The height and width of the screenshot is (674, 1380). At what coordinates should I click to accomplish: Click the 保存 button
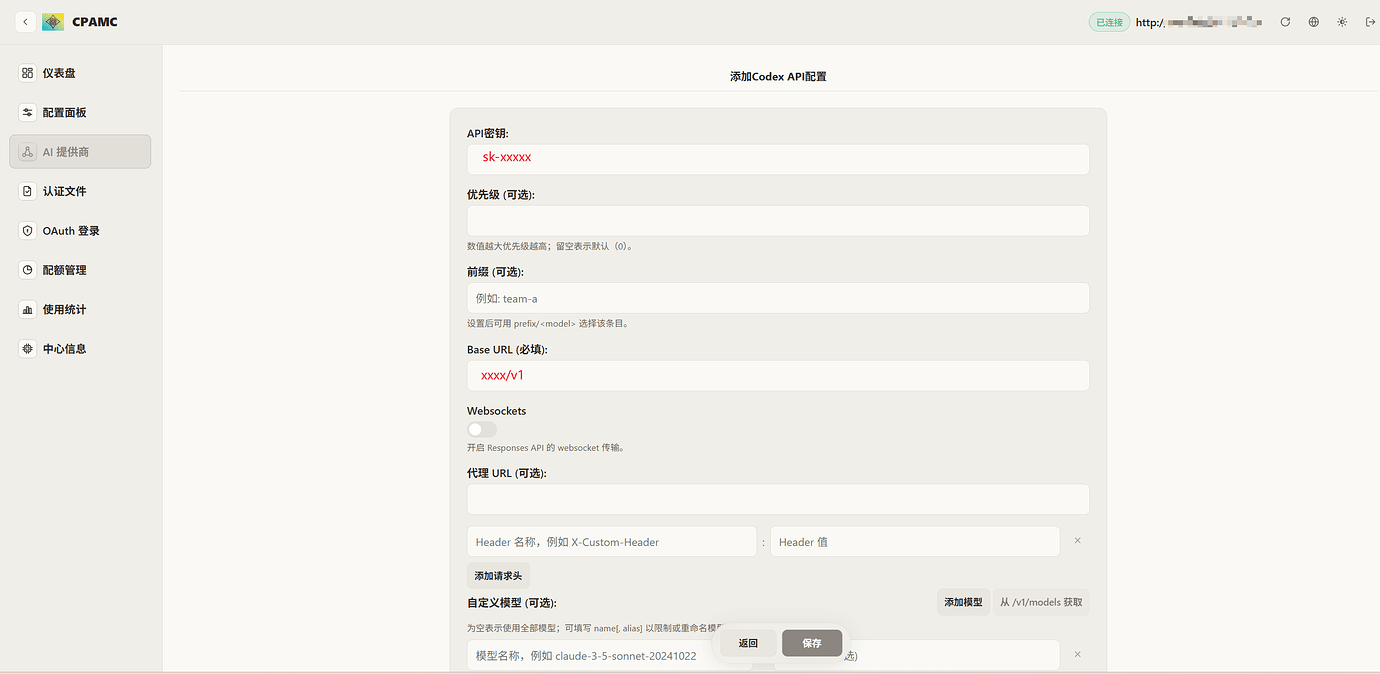[812, 643]
